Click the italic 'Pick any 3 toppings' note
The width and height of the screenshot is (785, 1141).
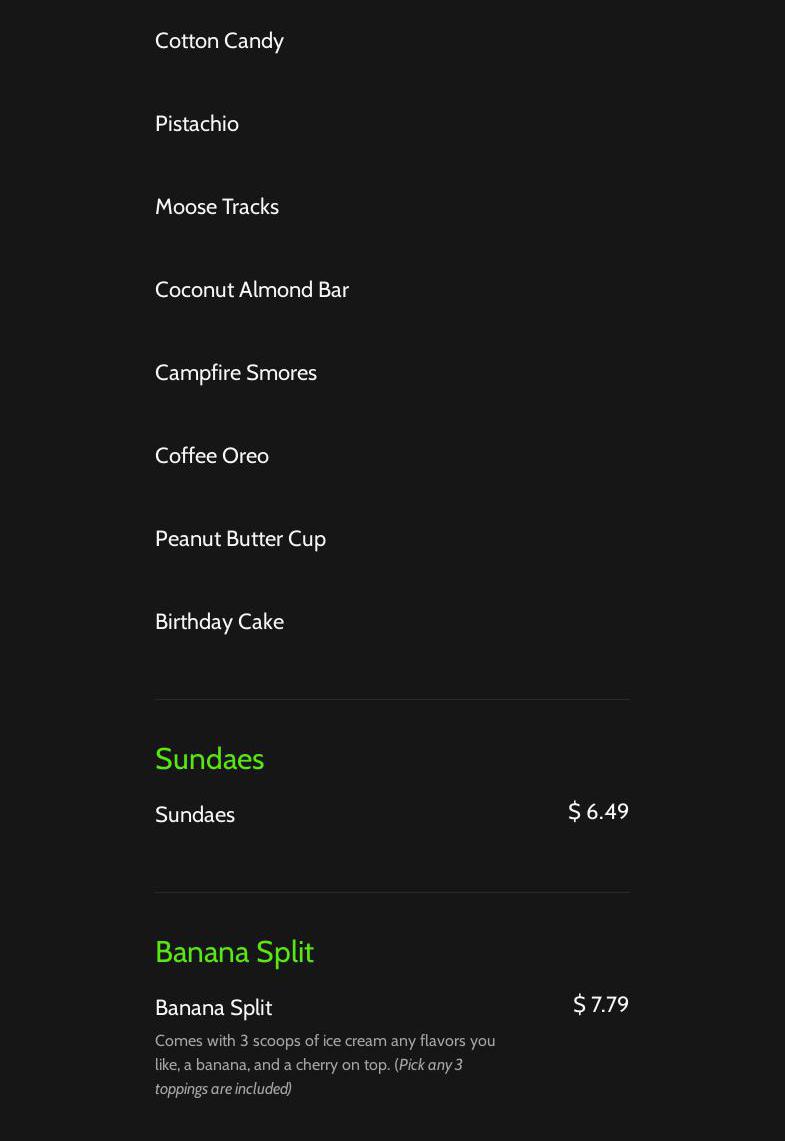click(308, 1076)
